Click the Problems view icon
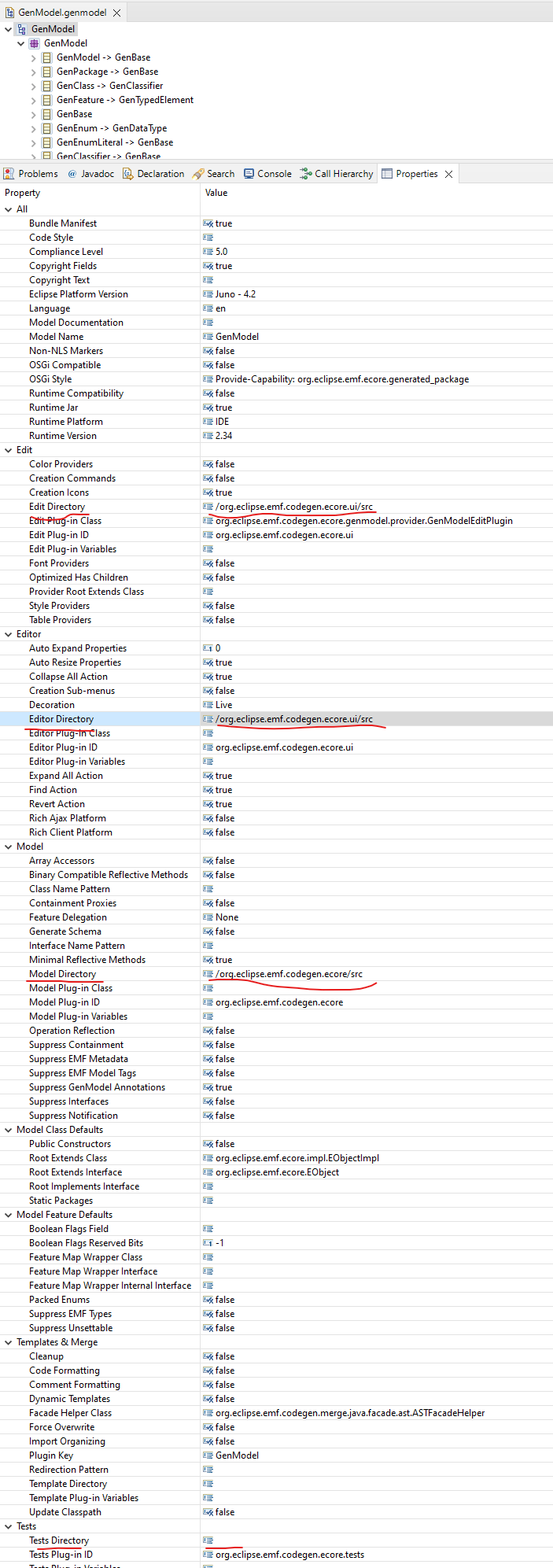553x1568 pixels. (x=9, y=174)
